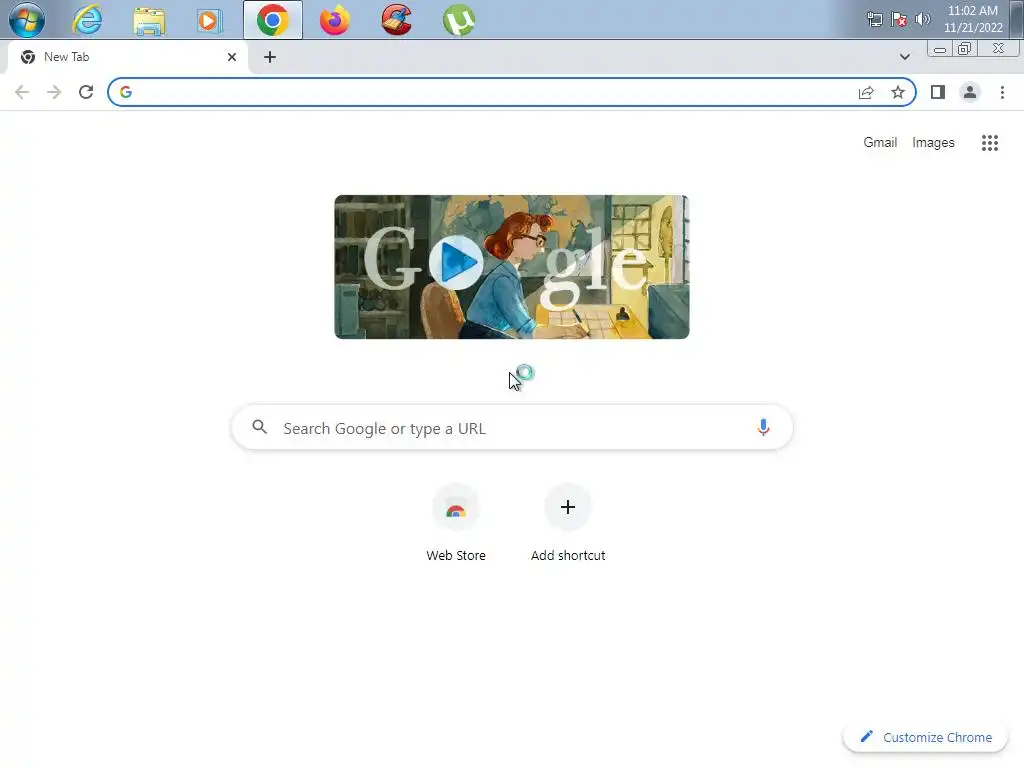Open Windows Explorer from the taskbar
This screenshot has width=1024, height=768.
149,20
